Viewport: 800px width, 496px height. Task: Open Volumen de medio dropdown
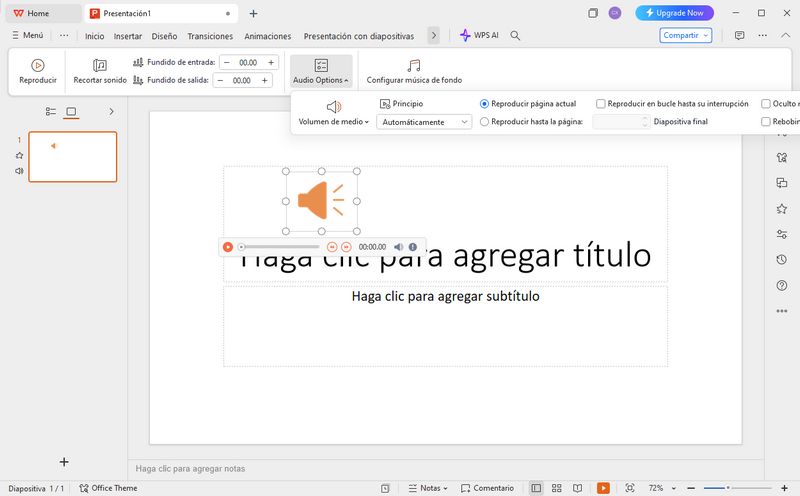click(x=334, y=122)
